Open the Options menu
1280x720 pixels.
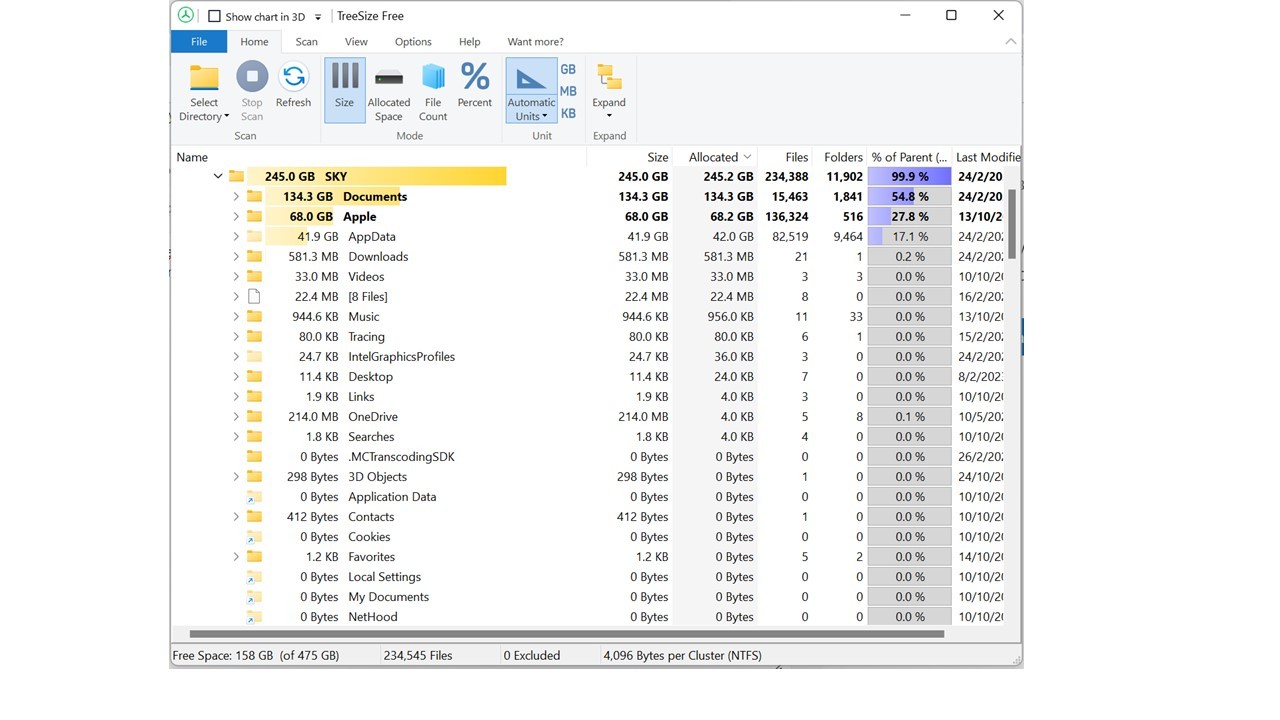coord(412,41)
